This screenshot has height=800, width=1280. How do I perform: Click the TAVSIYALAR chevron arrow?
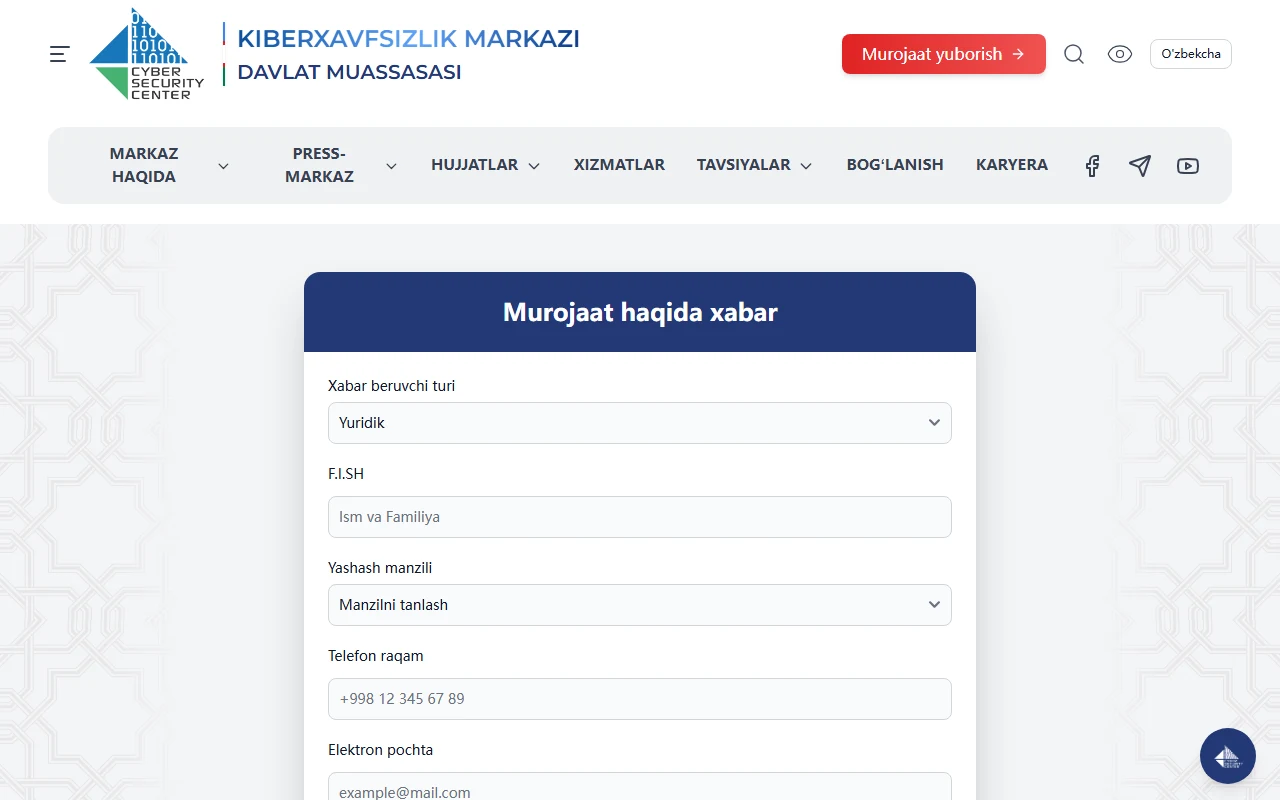[806, 166]
